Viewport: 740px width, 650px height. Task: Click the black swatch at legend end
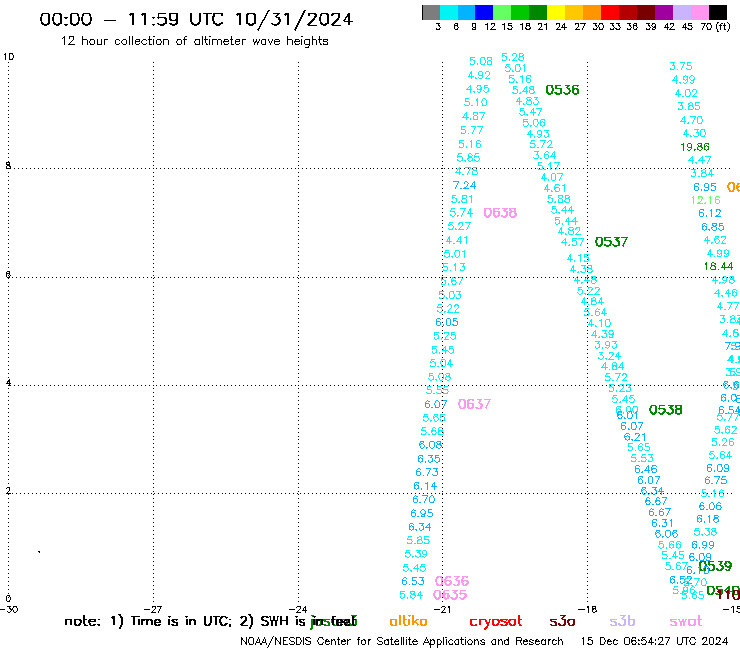[717, 12]
